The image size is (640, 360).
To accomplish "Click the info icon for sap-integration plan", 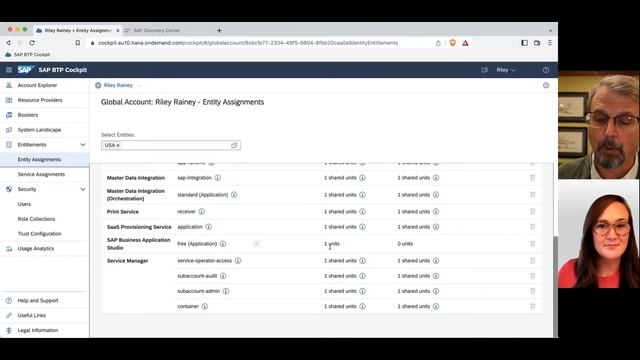I will [218, 178].
